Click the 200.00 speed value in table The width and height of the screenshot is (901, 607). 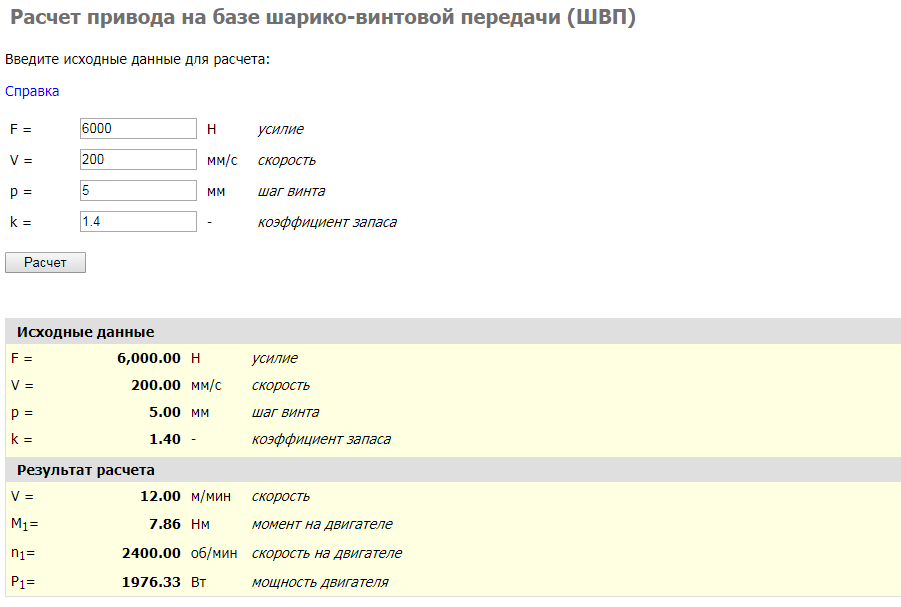point(156,385)
